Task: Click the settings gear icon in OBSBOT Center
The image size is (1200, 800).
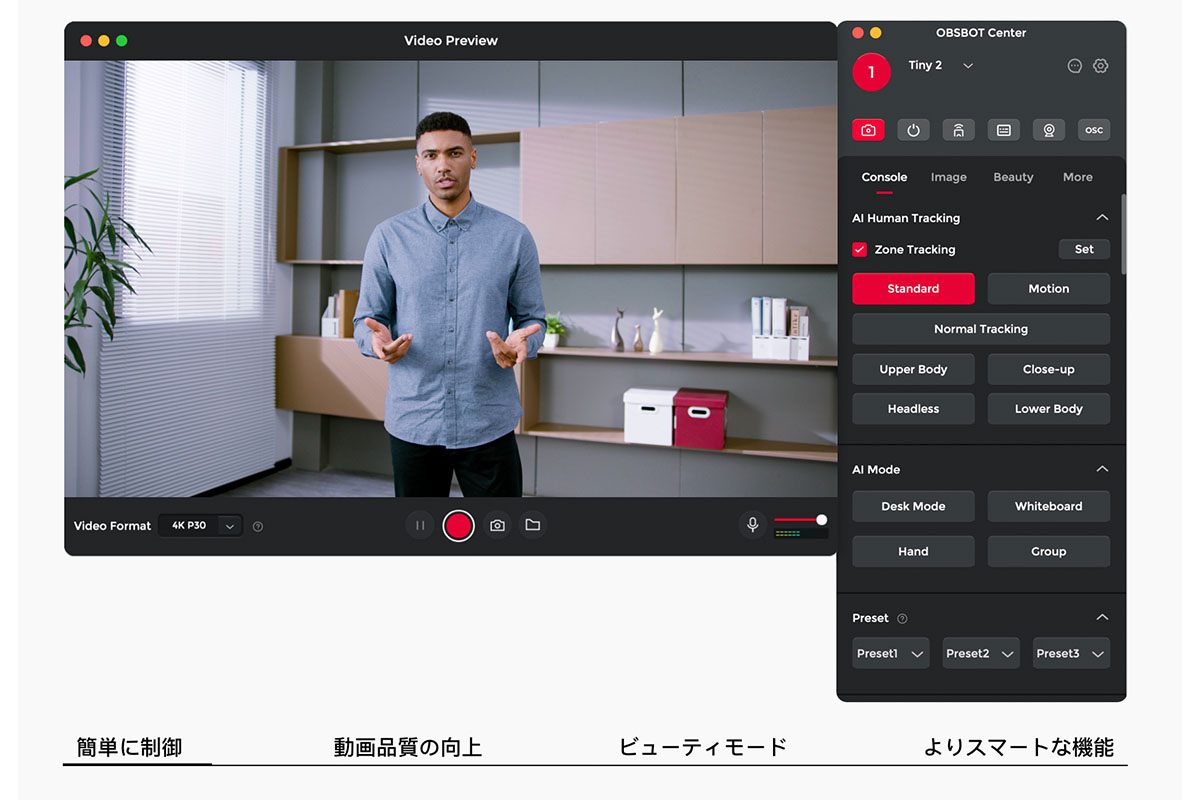Action: (x=1100, y=65)
